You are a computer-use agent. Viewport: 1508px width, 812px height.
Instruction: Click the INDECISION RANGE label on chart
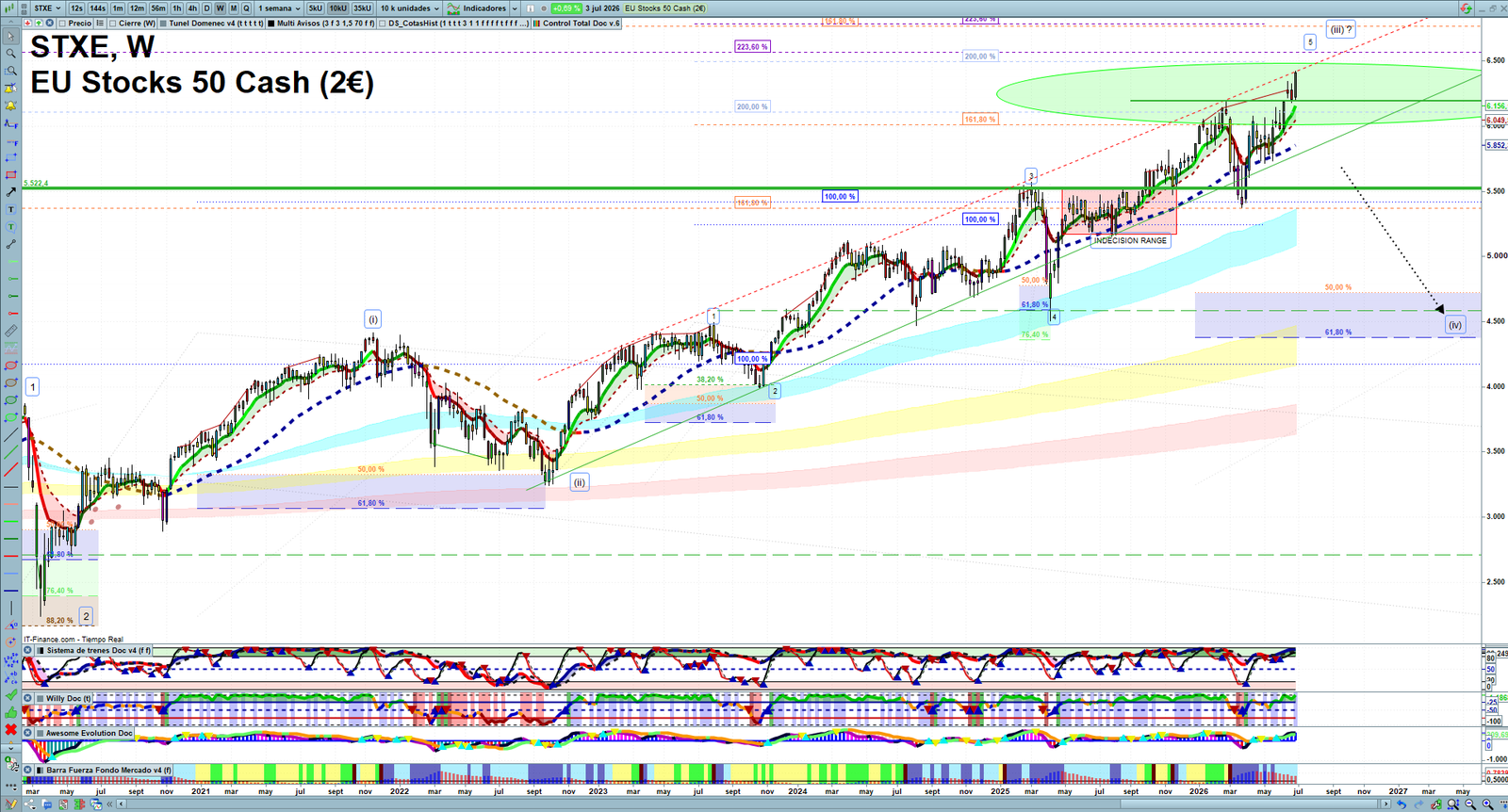tap(1130, 240)
